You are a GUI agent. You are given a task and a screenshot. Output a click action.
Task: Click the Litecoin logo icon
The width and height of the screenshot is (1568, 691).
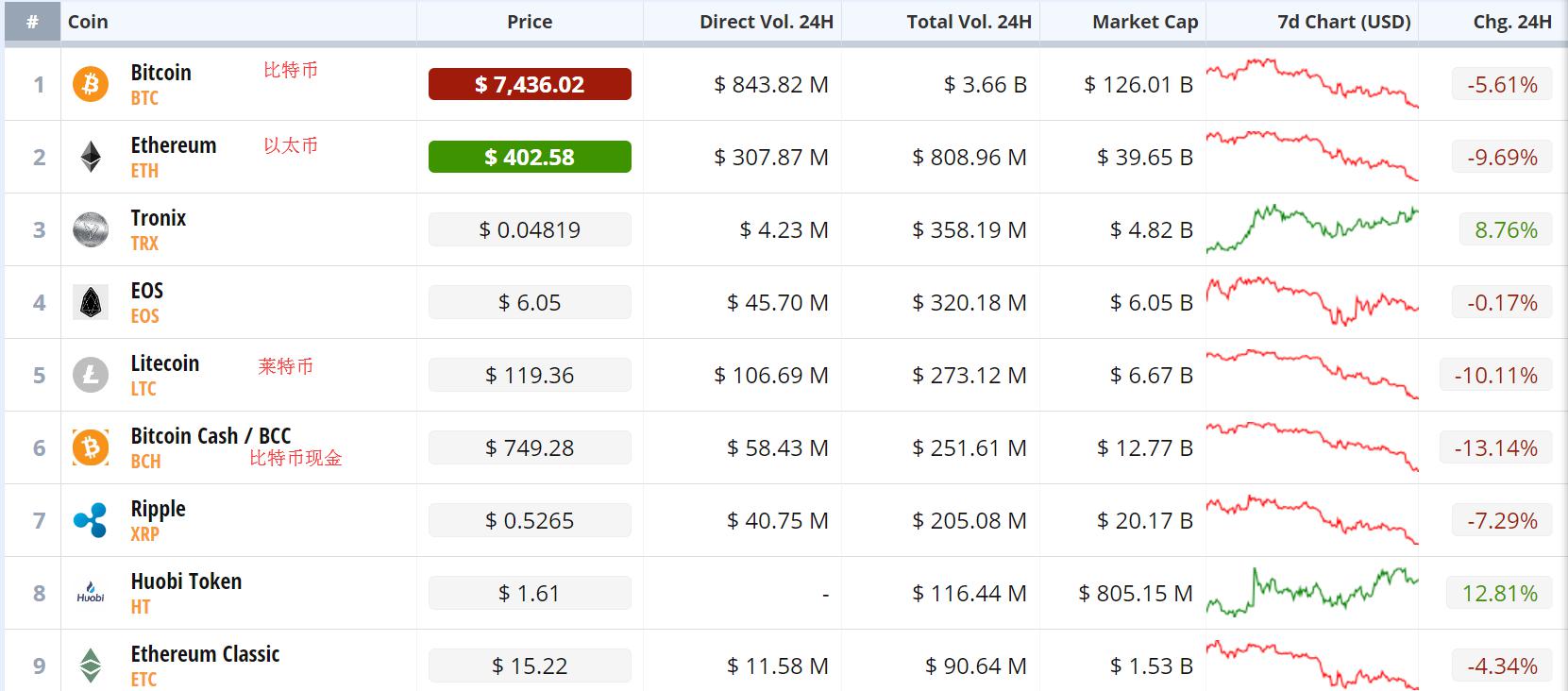point(91,376)
